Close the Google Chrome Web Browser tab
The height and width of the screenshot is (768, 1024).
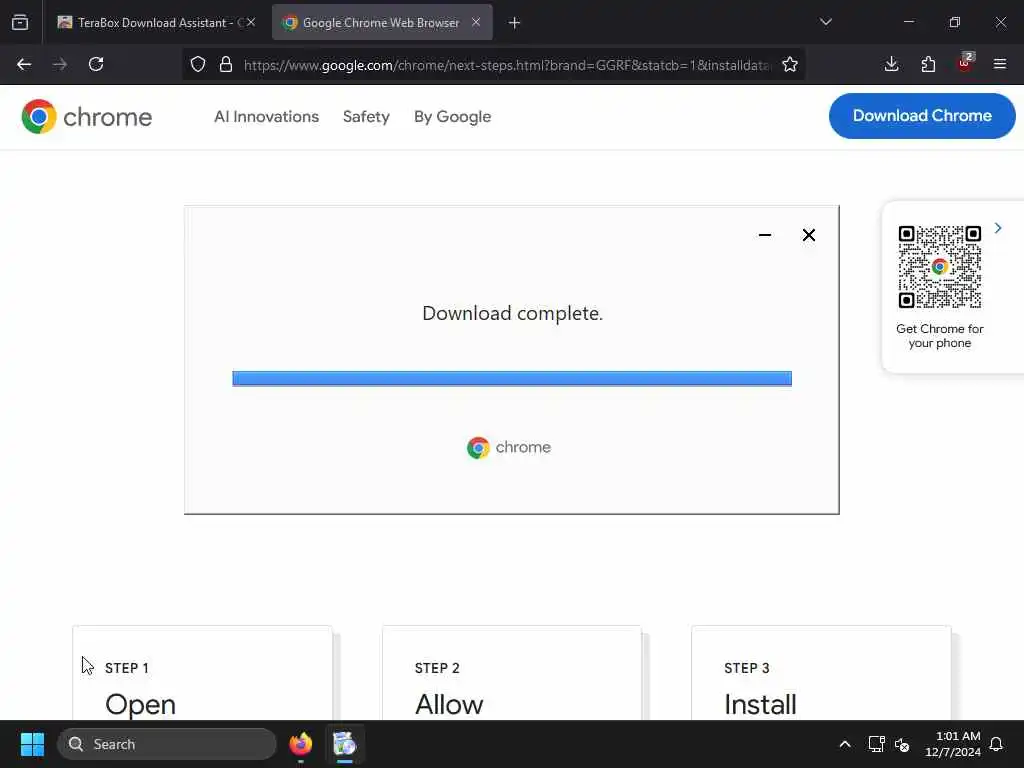(x=476, y=22)
